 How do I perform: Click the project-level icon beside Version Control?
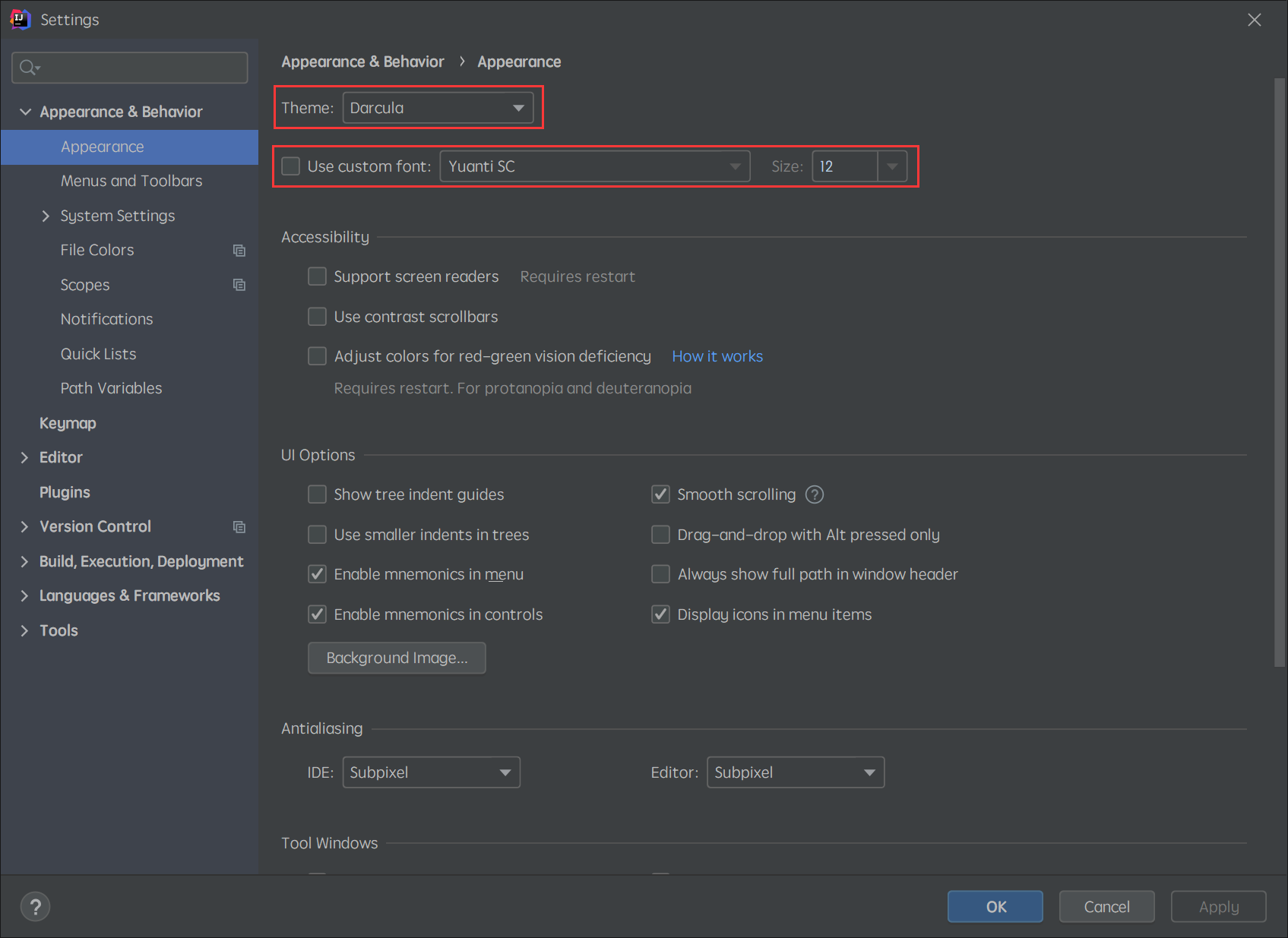pyautogui.click(x=239, y=527)
